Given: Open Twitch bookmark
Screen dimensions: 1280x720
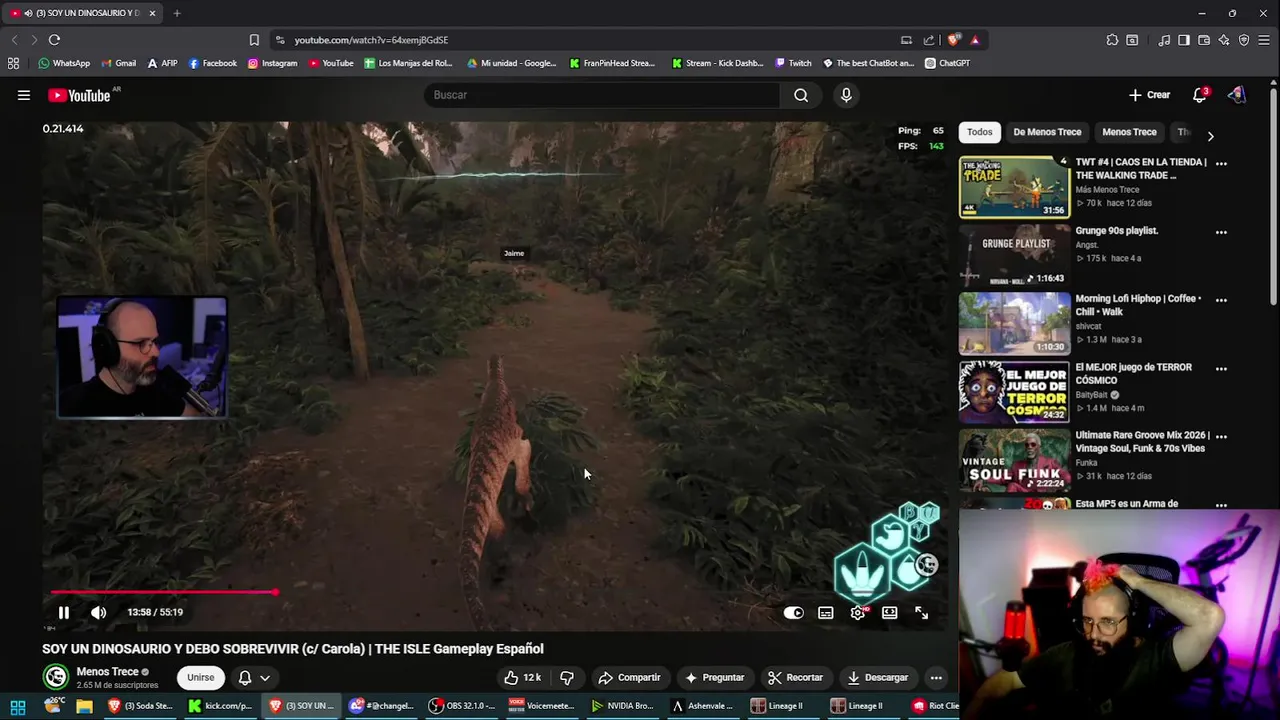Looking at the screenshot, I should pos(793,63).
